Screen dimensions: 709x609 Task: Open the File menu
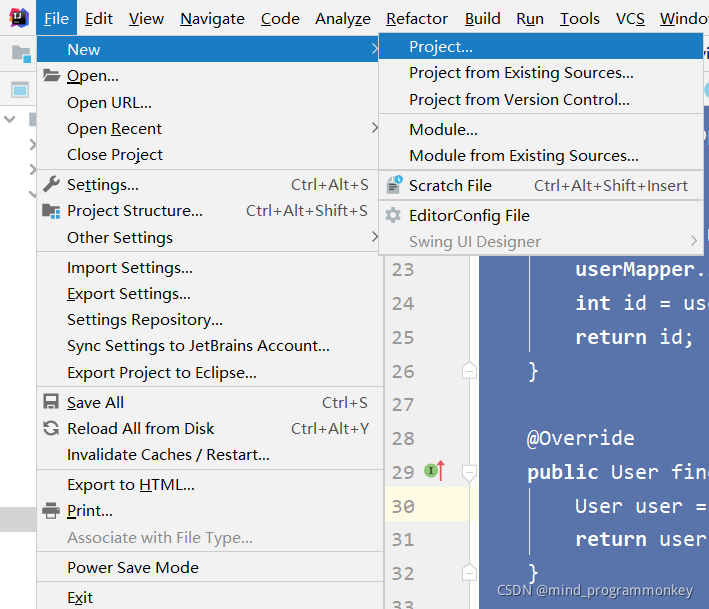[x=57, y=19]
